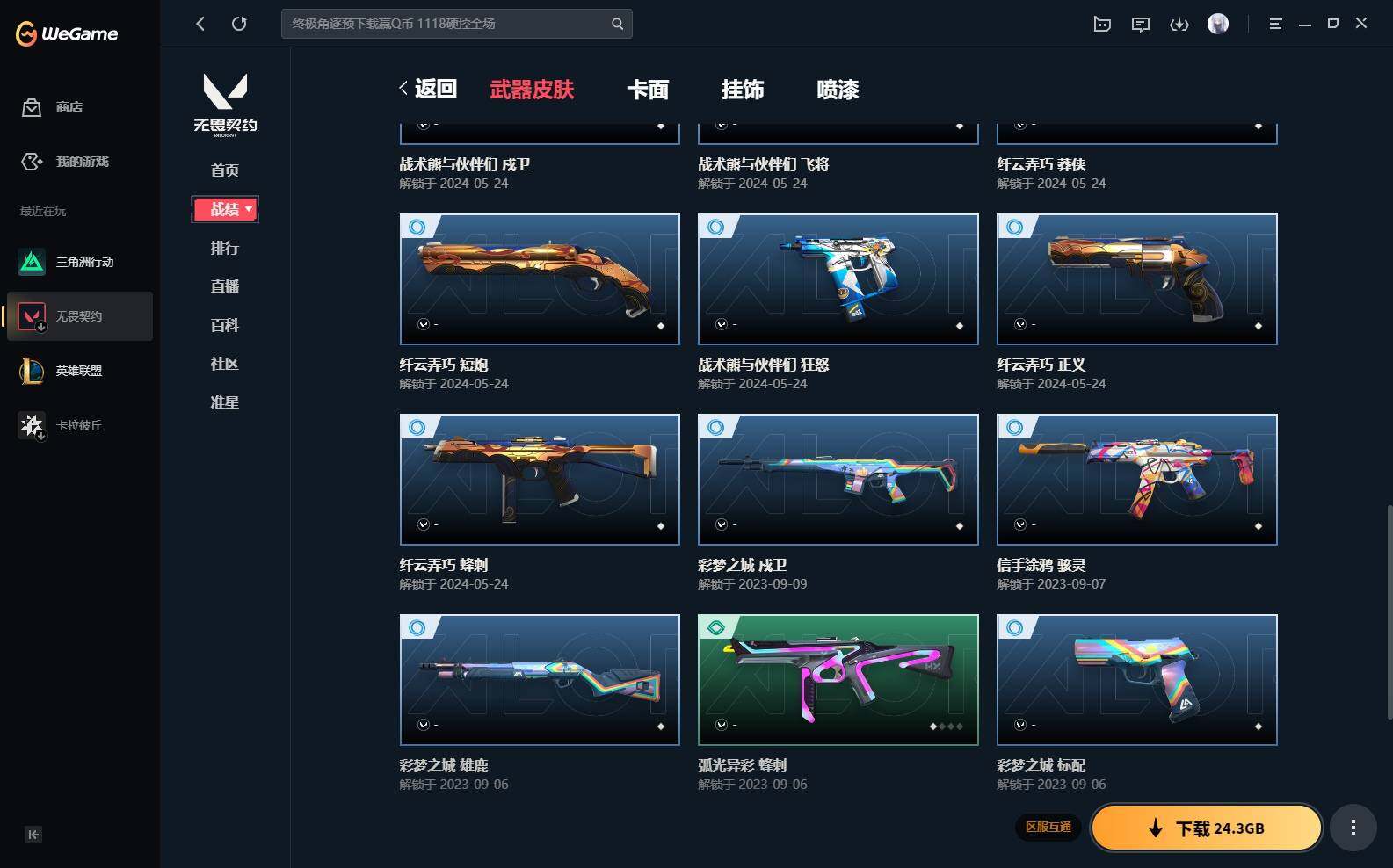Viewport: 1393px width, 868px height.
Task: Click the download 24.3GB button
Action: 1207,828
